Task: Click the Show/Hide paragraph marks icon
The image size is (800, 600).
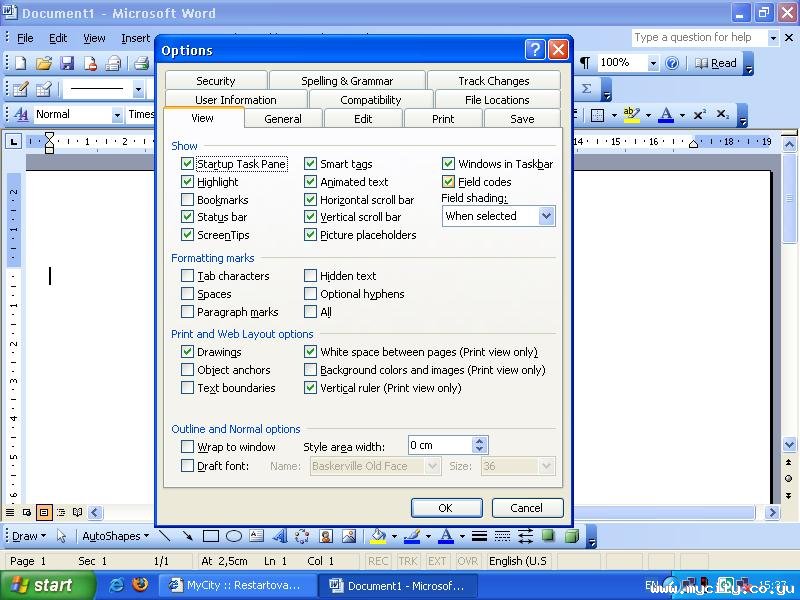Action: coord(585,63)
